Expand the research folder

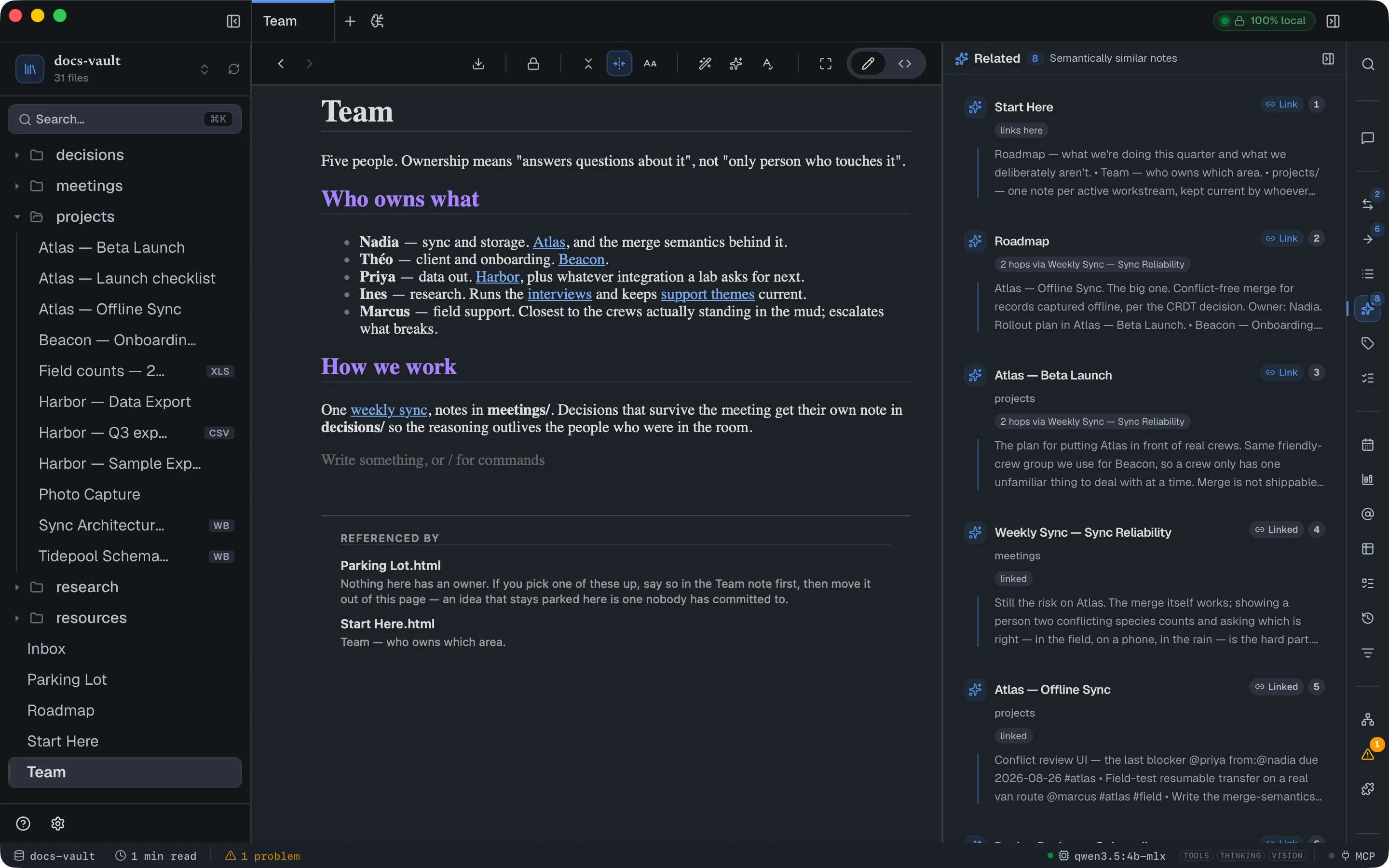click(17, 587)
